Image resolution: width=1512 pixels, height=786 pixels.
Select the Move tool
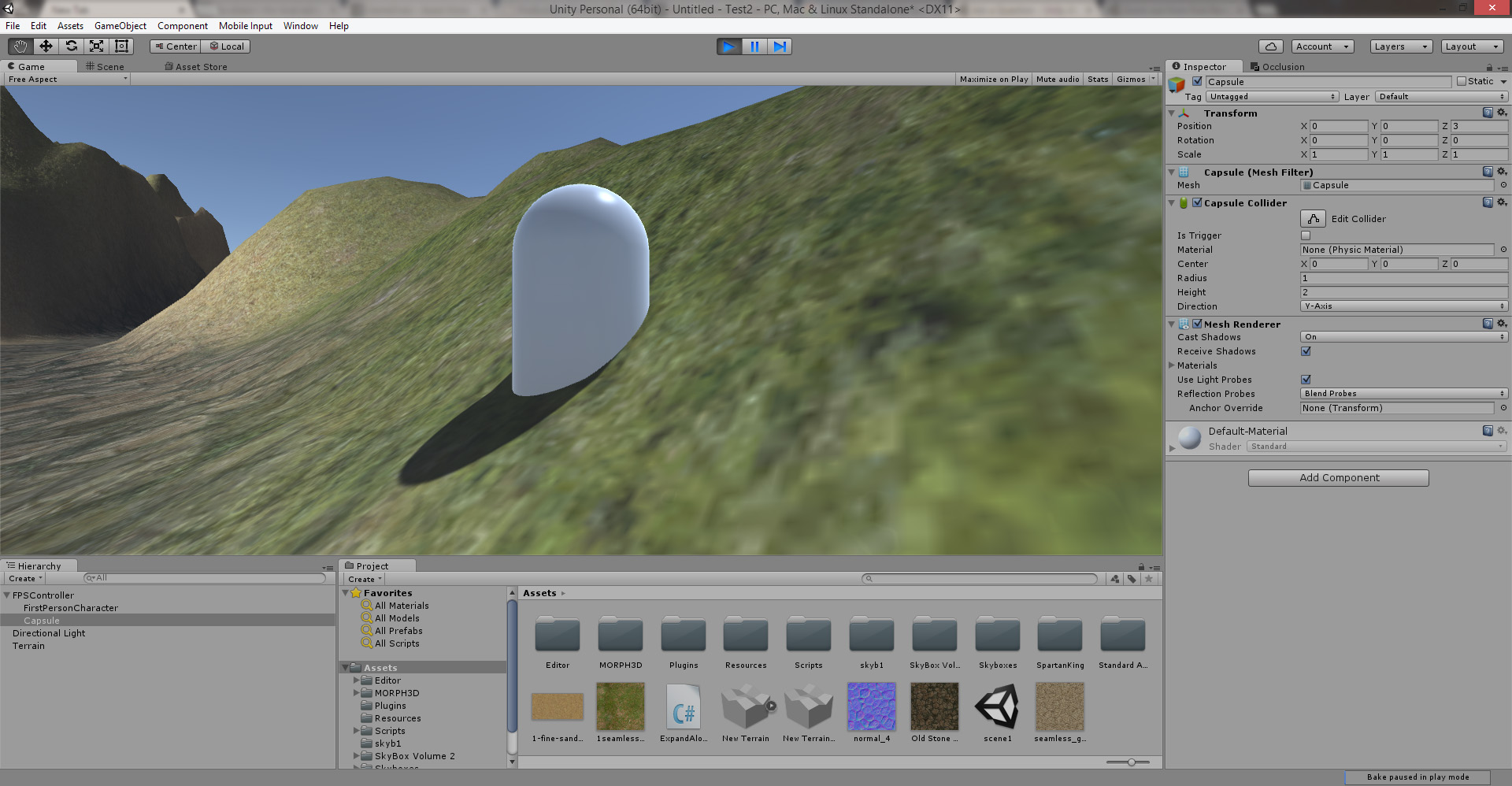tap(46, 46)
